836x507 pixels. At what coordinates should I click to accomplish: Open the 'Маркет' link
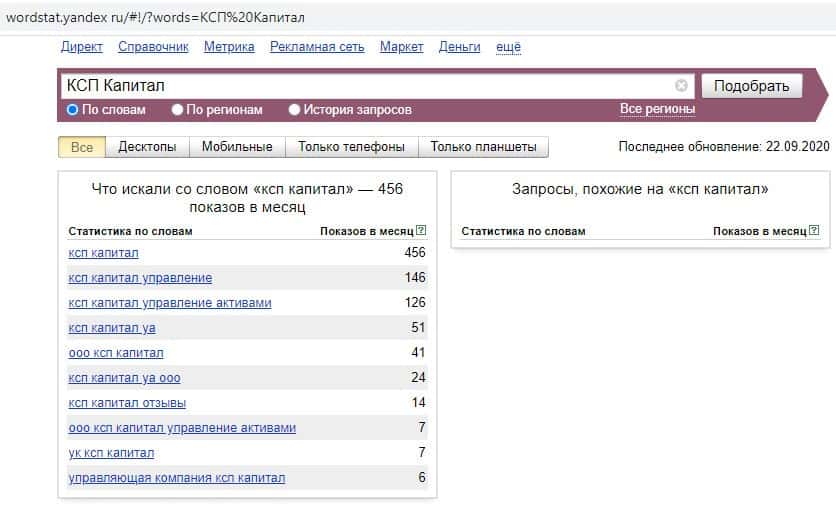(x=401, y=47)
